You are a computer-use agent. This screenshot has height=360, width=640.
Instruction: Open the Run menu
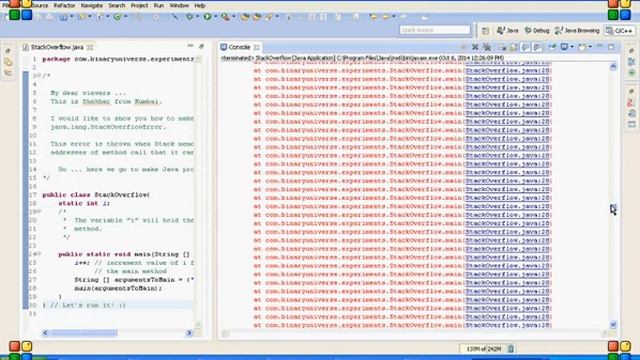click(158, 5)
